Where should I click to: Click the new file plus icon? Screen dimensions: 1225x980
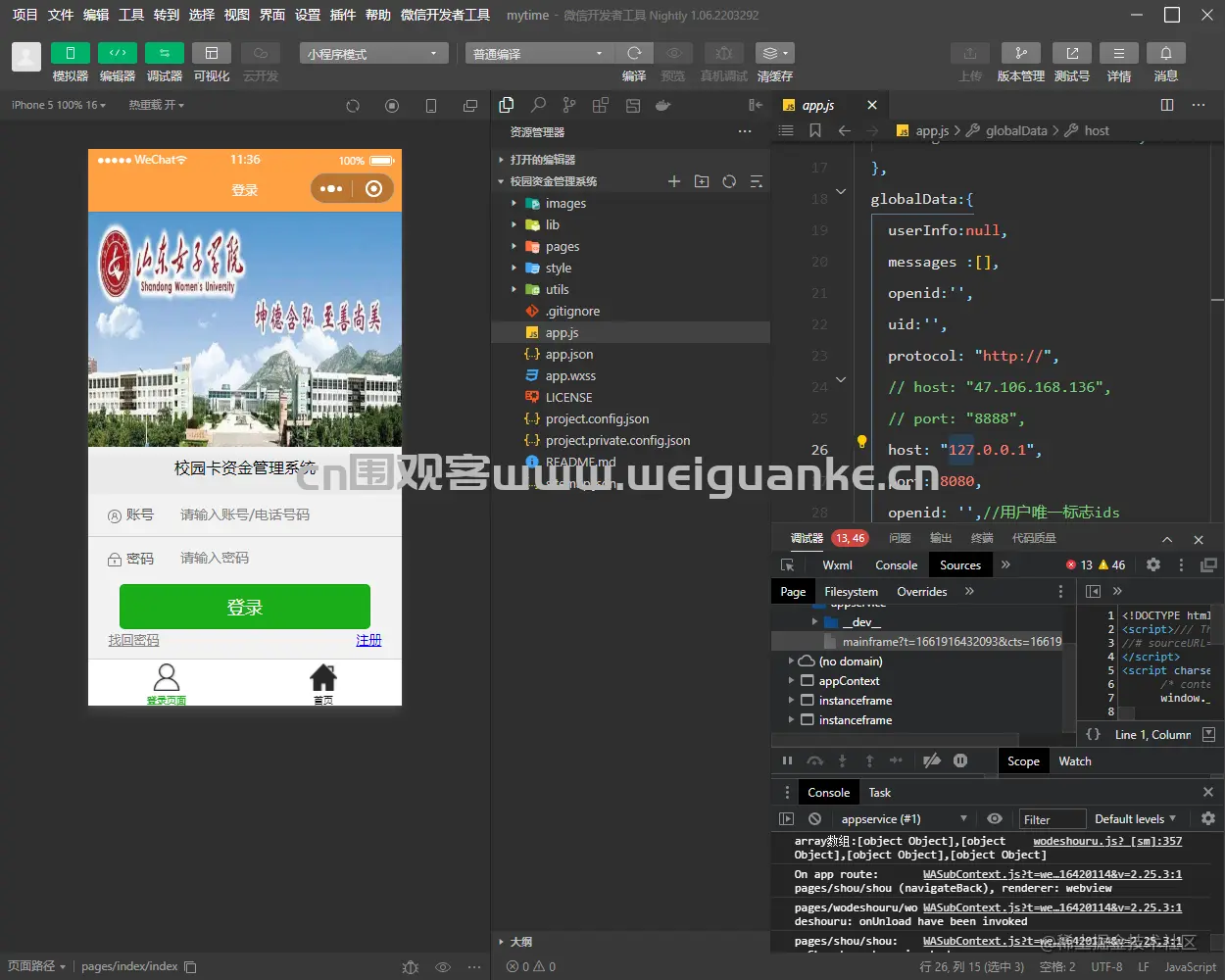(x=674, y=181)
